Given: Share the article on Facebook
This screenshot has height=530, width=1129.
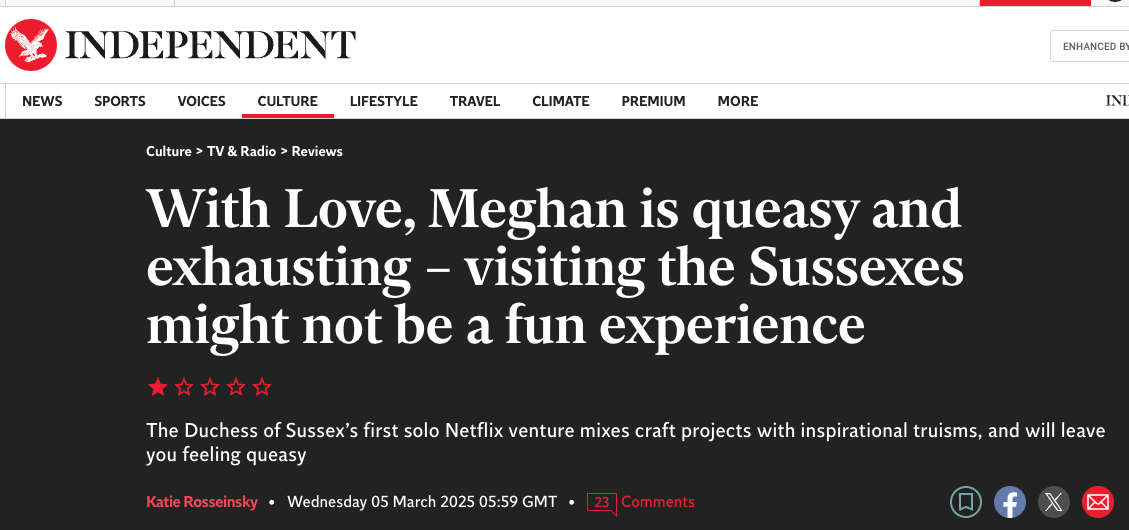Looking at the screenshot, I should (x=1009, y=501).
